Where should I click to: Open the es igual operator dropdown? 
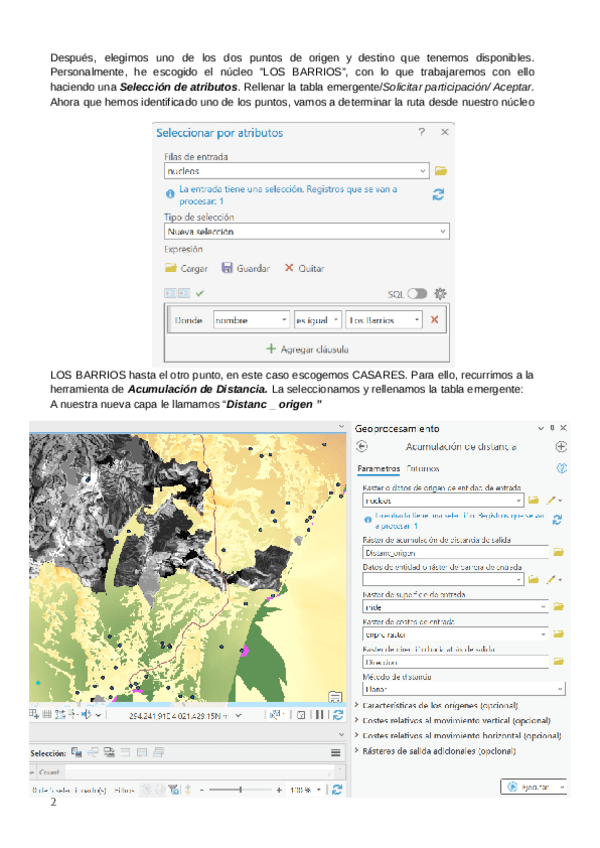[x=336, y=320]
